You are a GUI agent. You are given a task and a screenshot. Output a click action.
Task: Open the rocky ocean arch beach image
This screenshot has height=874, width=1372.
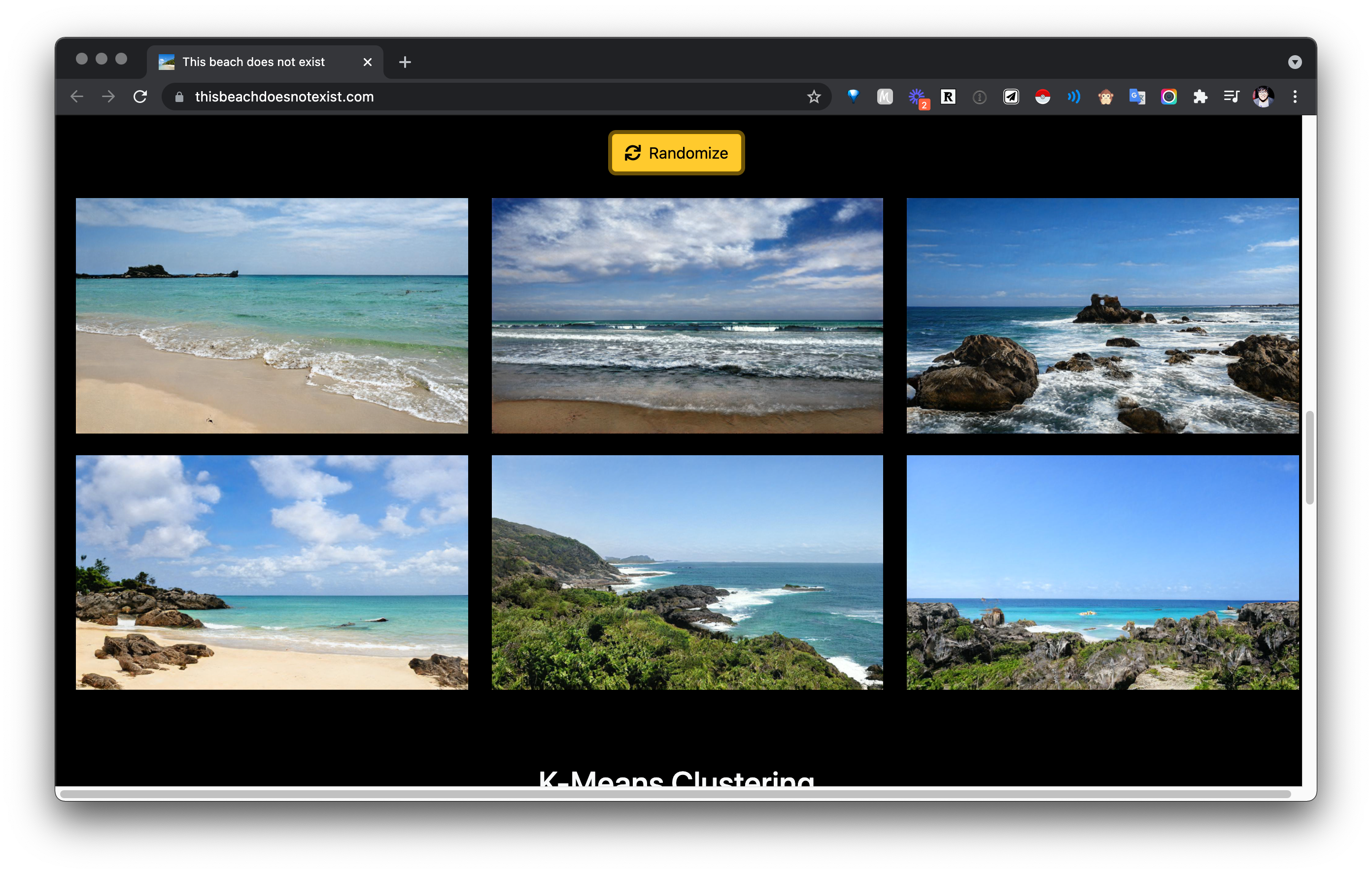point(1102,316)
